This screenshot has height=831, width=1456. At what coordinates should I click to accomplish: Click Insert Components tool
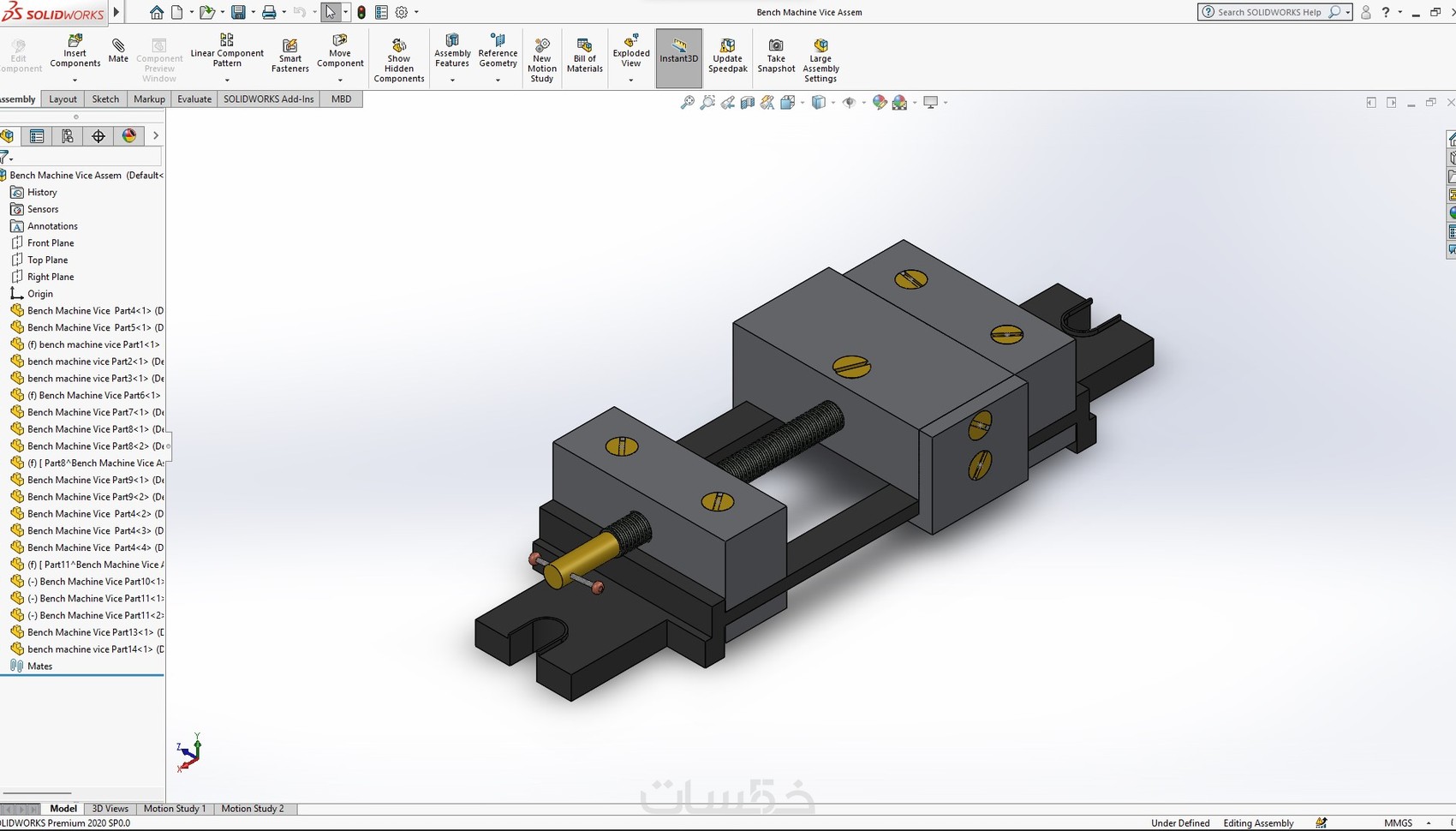75,51
